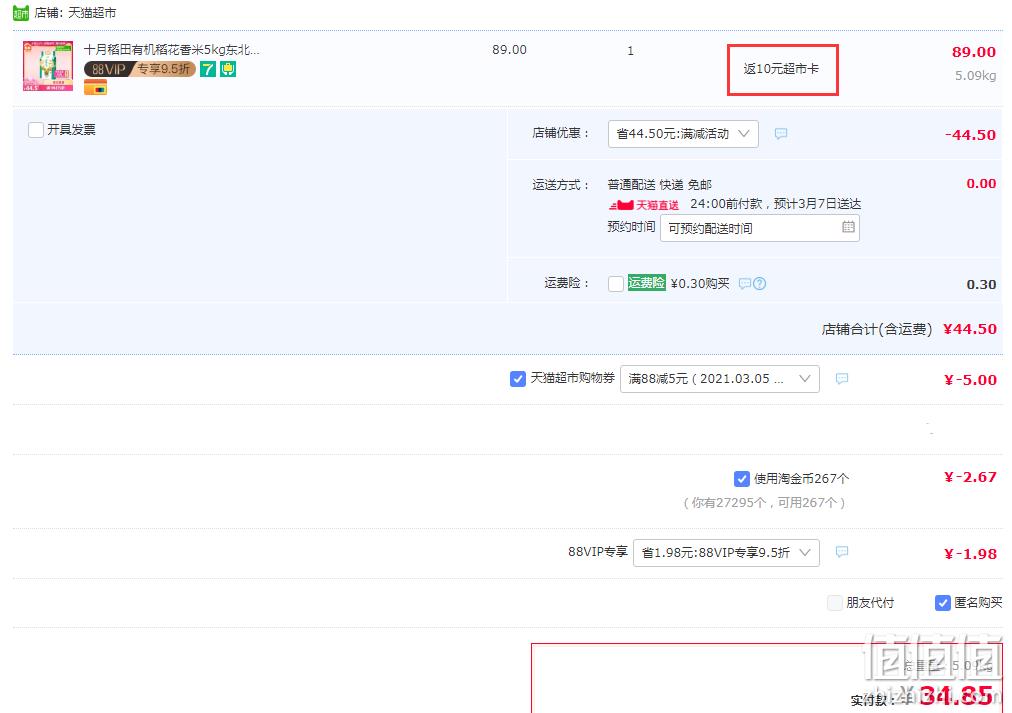Screen dimensions: 1012x713
Task: Click the item total price 89.00 in red
Action: [974, 52]
